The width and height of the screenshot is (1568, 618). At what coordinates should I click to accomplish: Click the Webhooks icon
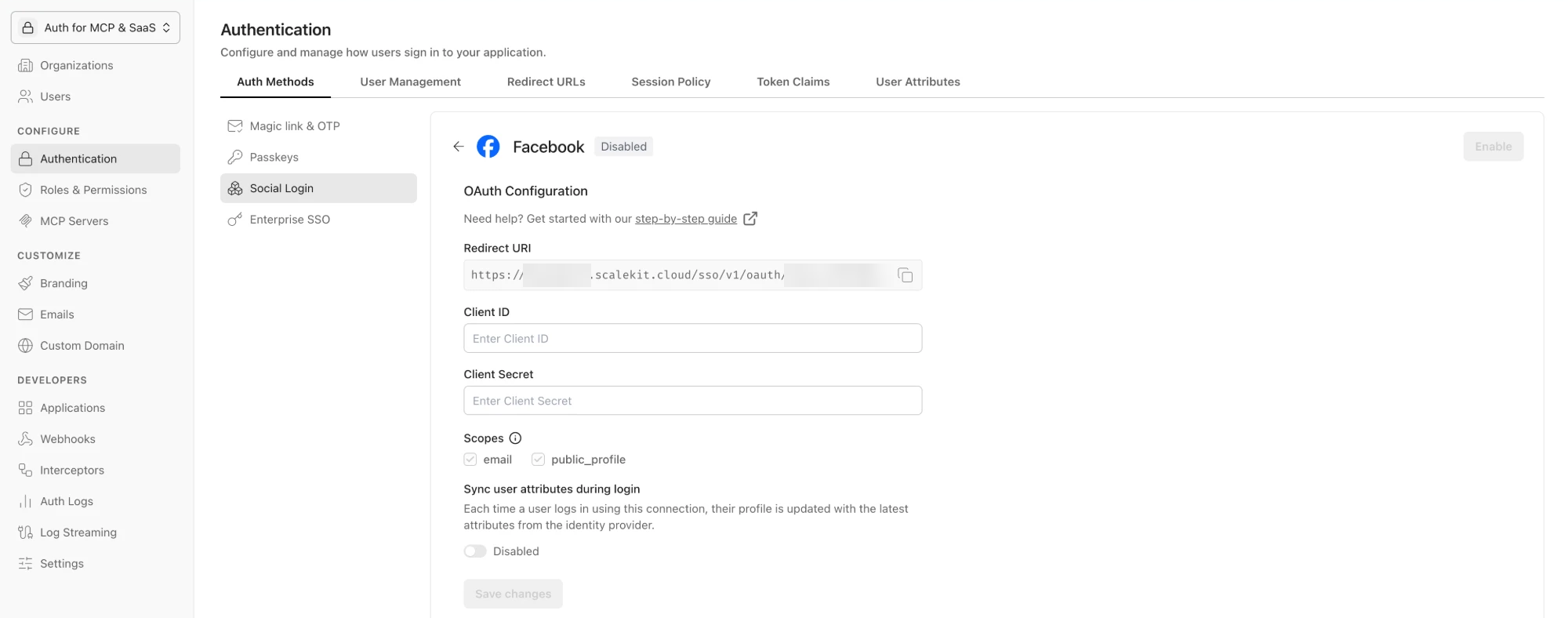[26, 439]
